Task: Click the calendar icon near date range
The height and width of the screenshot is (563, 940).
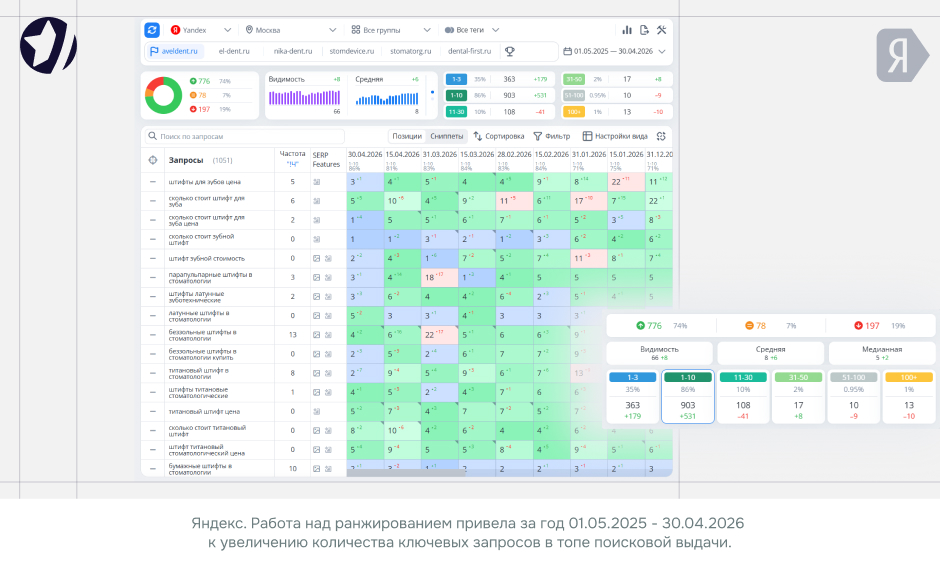Action: (x=567, y=52)
